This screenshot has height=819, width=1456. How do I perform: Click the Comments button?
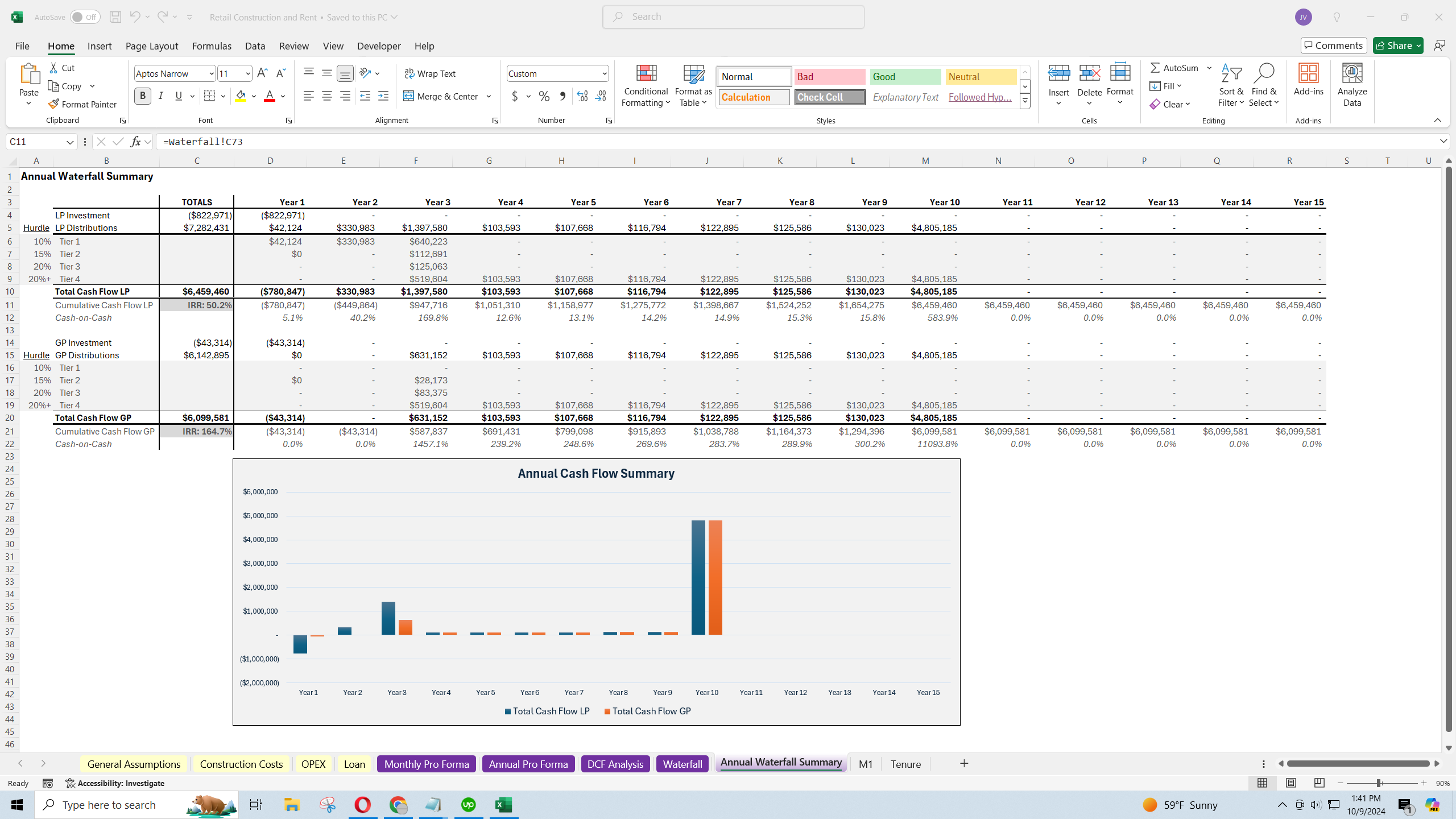click(x=1334, y=45)
